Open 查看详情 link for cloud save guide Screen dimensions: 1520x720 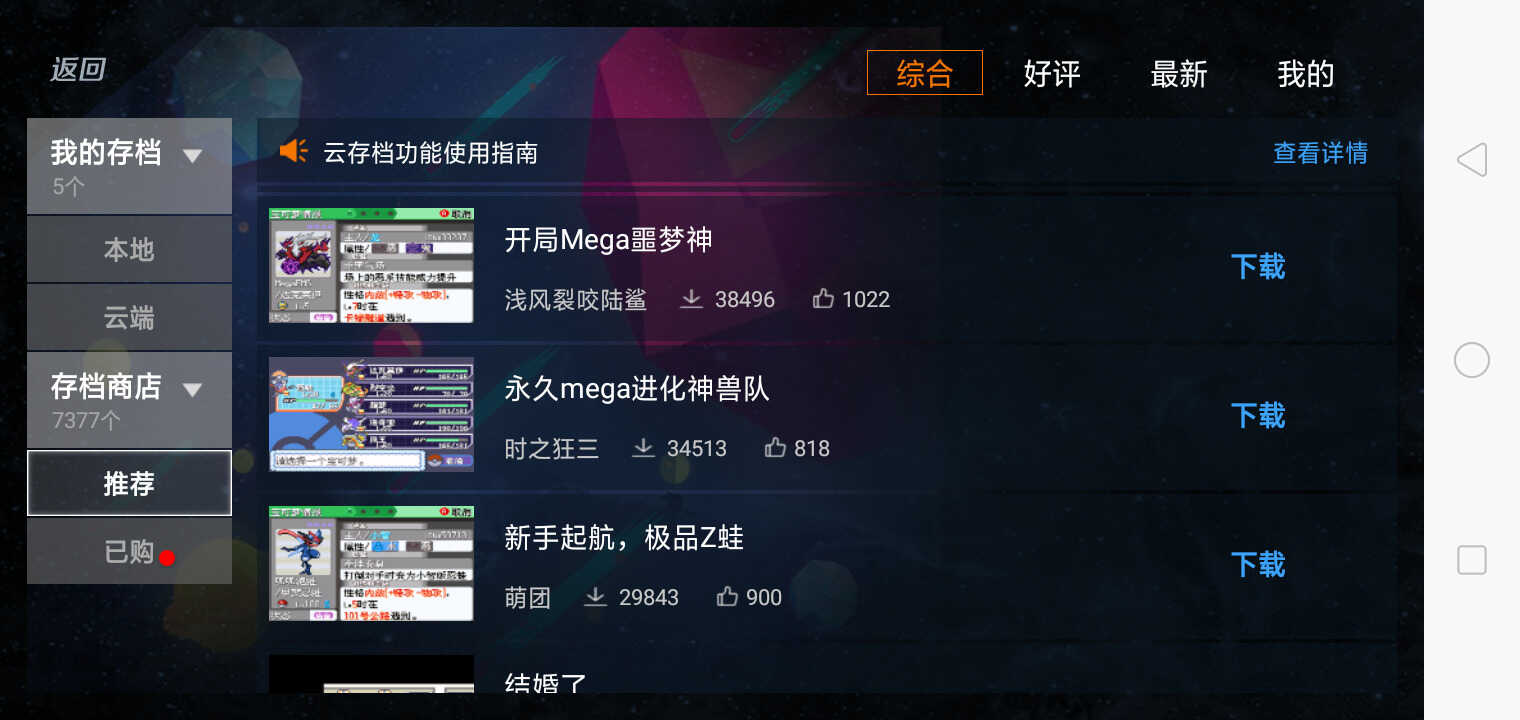[x=1320, y=153]
